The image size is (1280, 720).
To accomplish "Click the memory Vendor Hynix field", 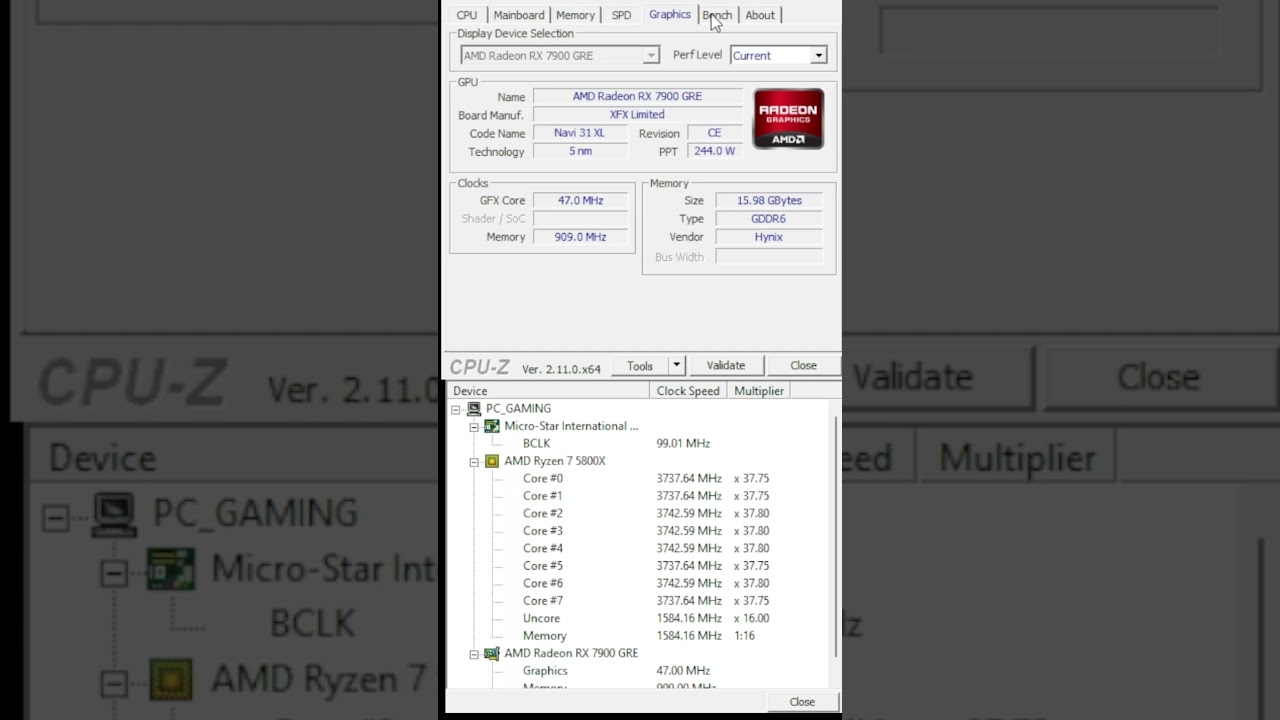I will 769,237.
